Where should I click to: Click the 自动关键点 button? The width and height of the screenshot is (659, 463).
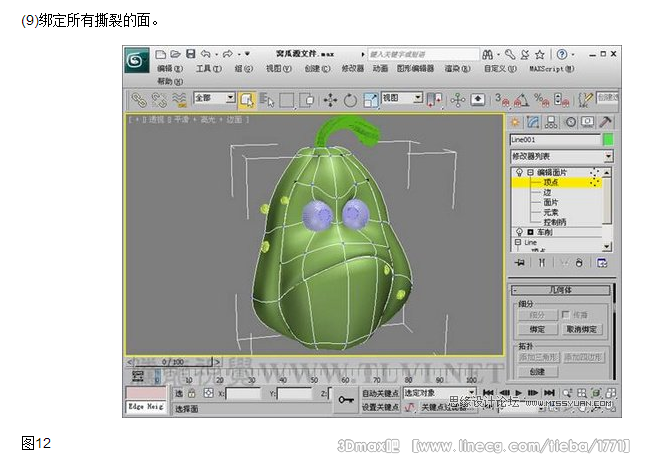click(380, 393)
